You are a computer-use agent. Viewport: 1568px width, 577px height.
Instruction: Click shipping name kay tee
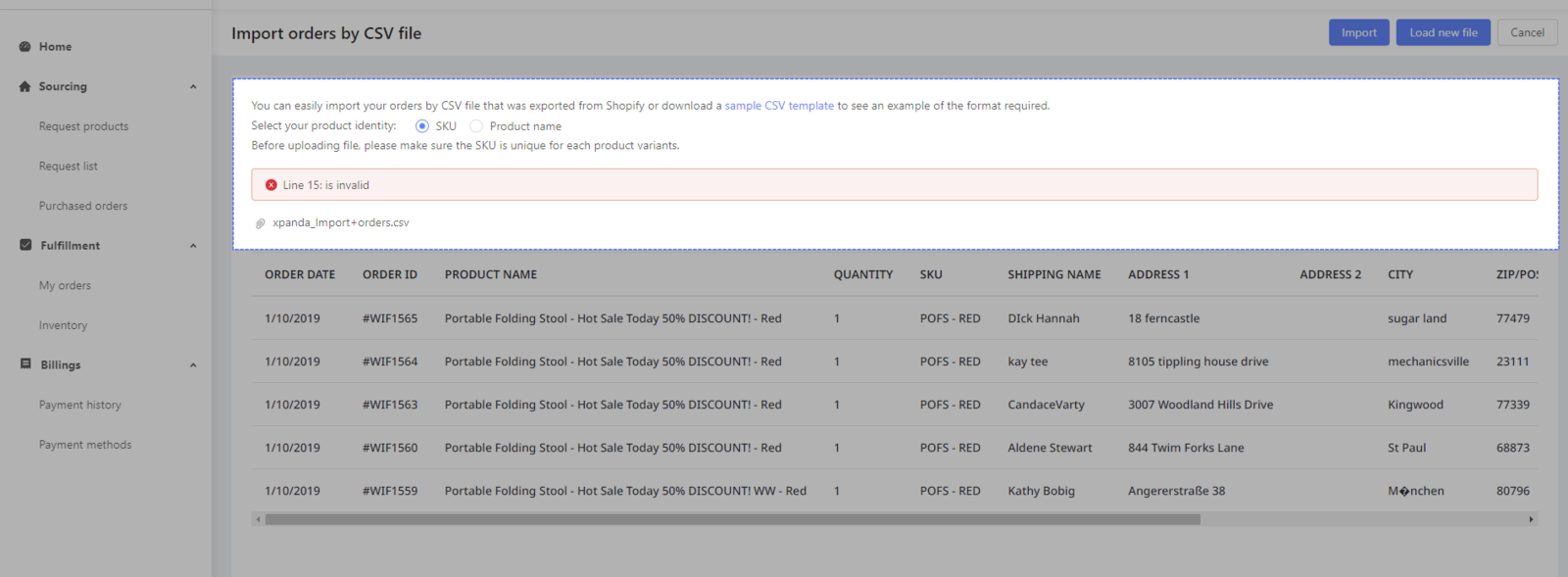pyautogui.click(x=1028, y=361)
